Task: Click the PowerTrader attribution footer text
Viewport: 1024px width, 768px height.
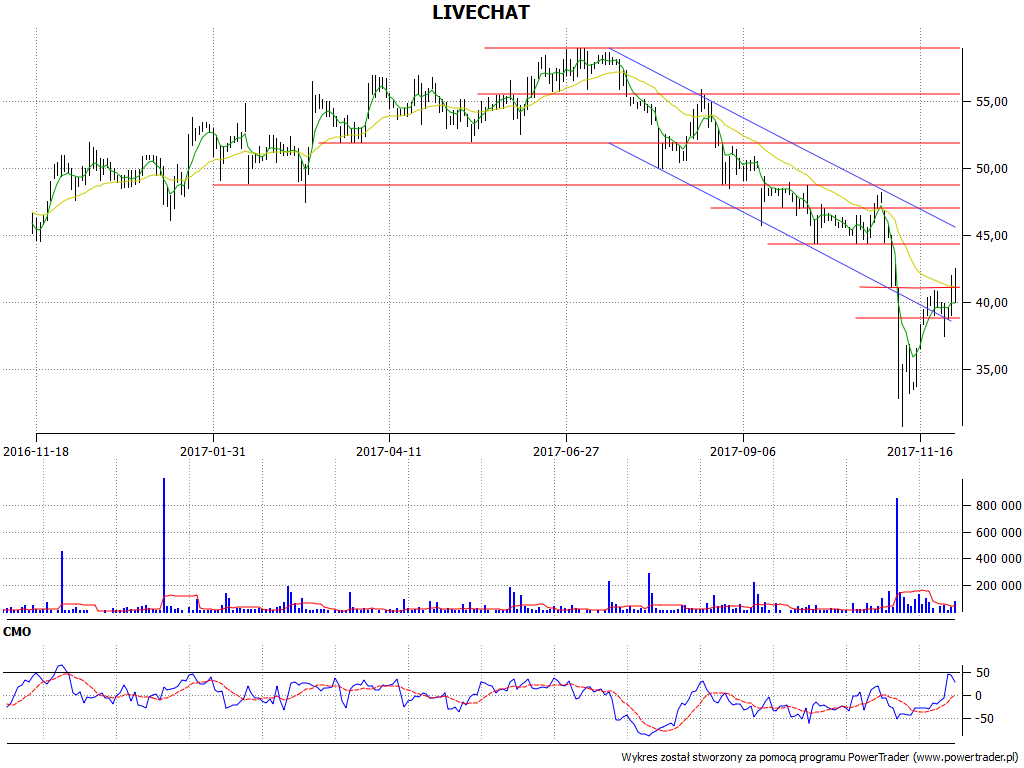Action: pyautogui.click(x=820, y=758)
